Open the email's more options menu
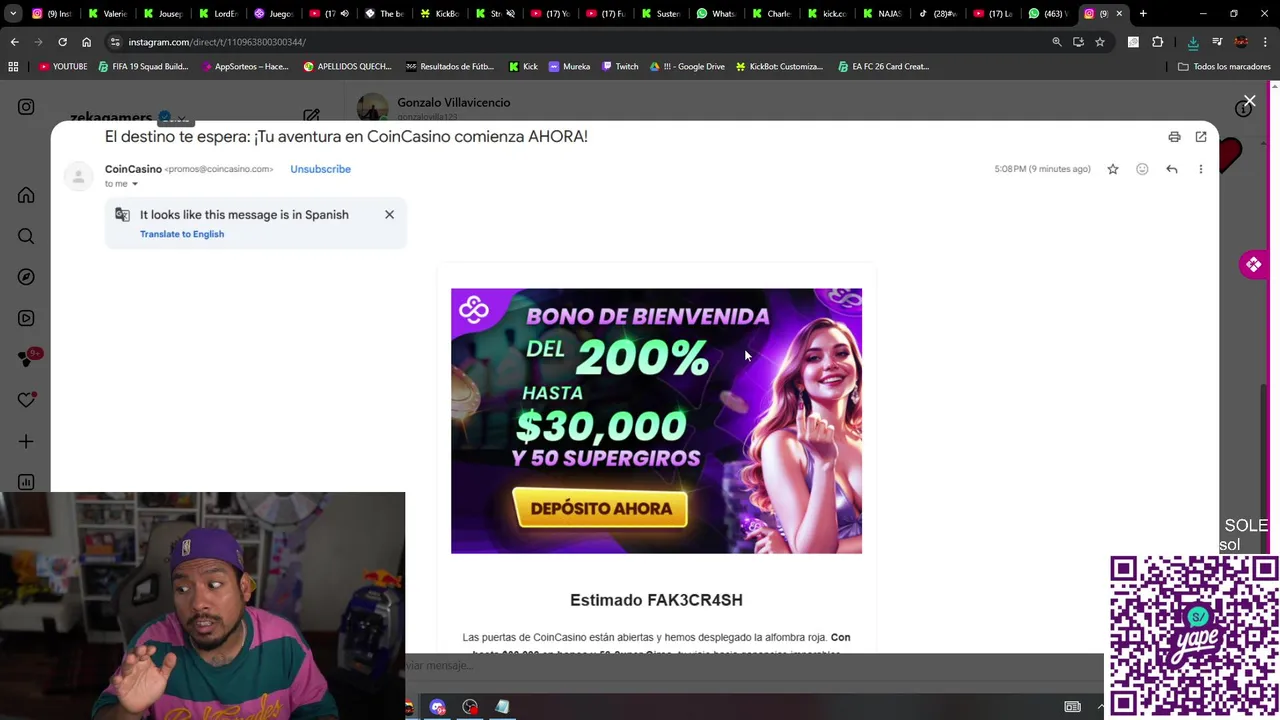This screenshot has width=1280, height=720. click(1201, 169)
